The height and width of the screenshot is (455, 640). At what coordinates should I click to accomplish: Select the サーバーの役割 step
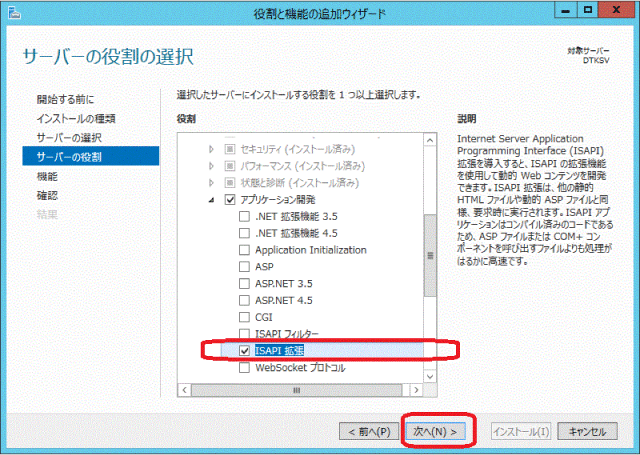click(x=91, y=156)
